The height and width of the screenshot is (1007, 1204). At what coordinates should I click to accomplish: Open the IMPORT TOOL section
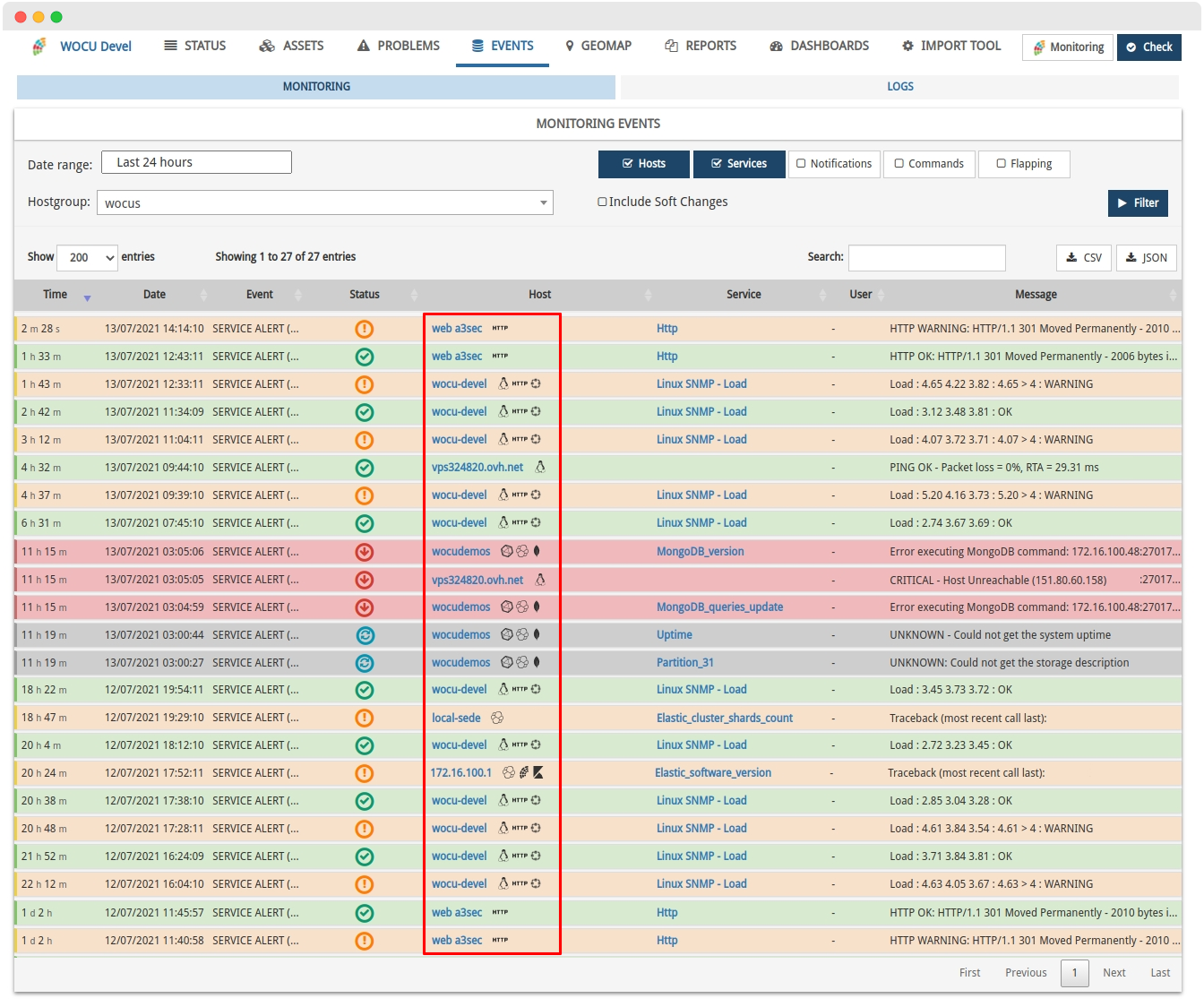[x=951, y=46]
